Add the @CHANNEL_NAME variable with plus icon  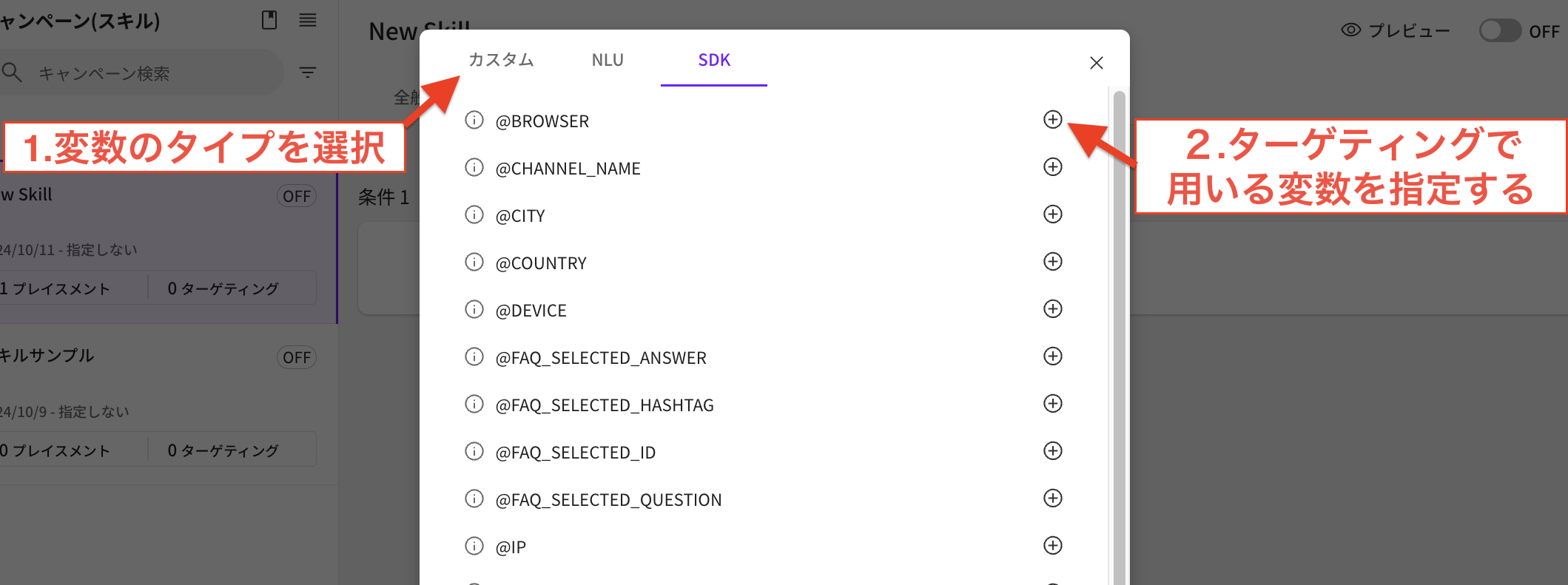(x=1052, y=167)
